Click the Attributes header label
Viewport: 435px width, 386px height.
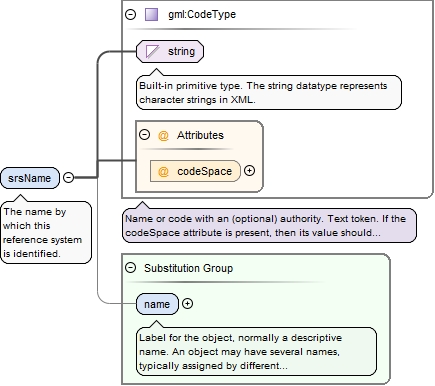(x=200, y=135)
